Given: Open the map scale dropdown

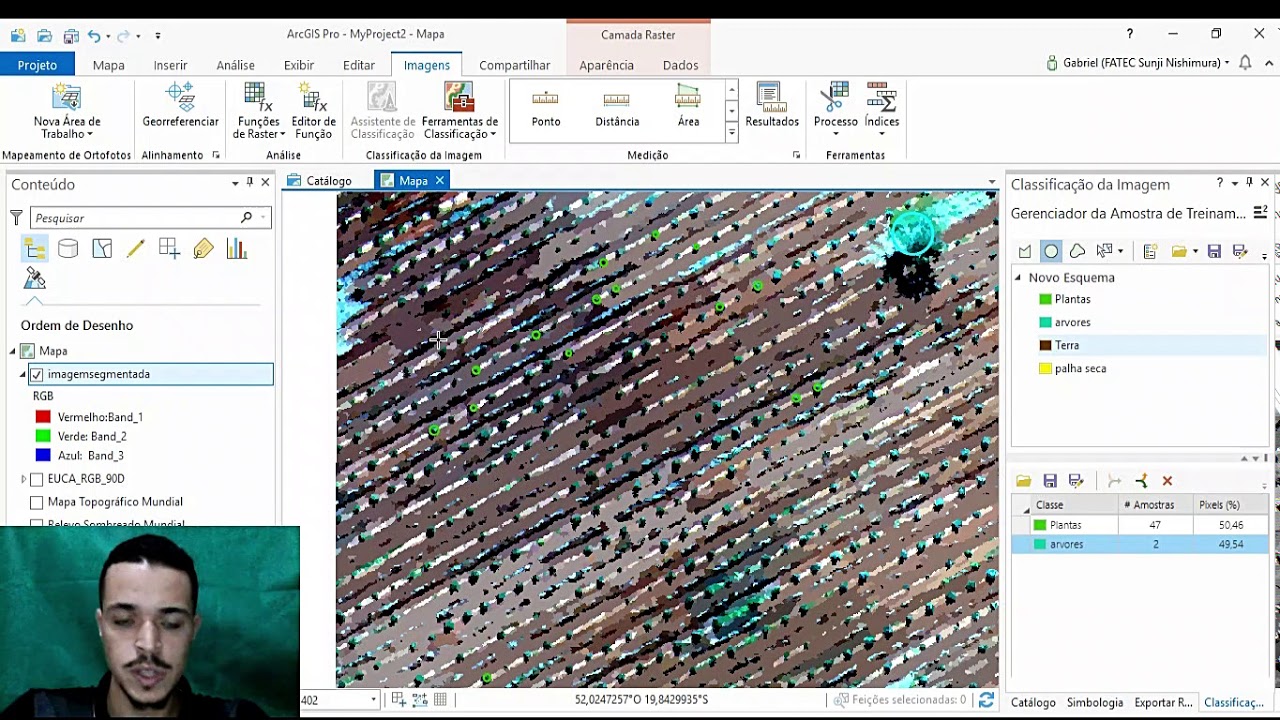Looking at the screenshot, I should click(x=374, y=700).
